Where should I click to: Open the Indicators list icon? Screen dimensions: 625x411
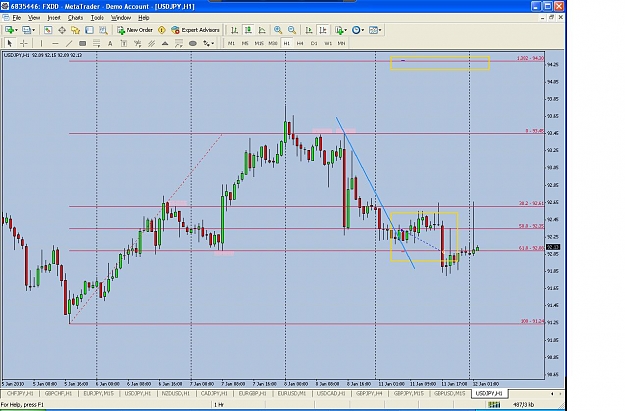339,30
